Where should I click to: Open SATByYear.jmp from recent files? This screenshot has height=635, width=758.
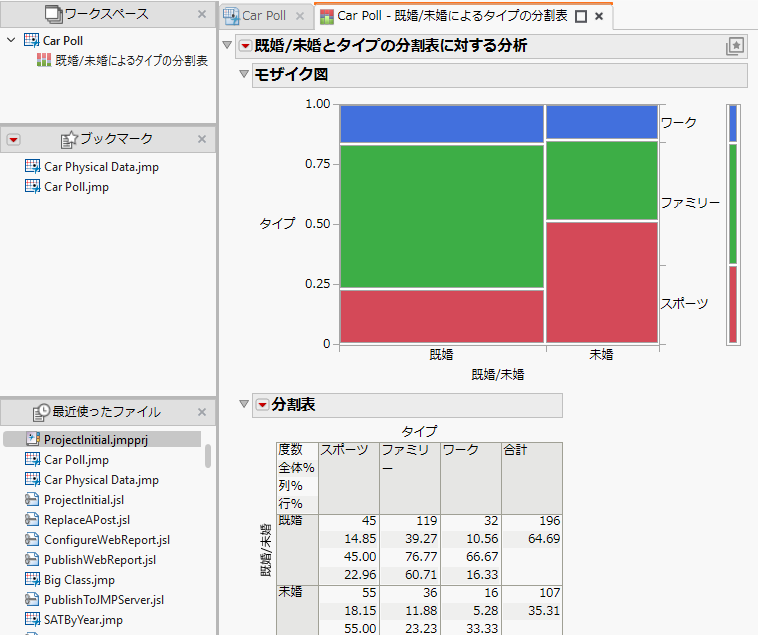[83, 620]
